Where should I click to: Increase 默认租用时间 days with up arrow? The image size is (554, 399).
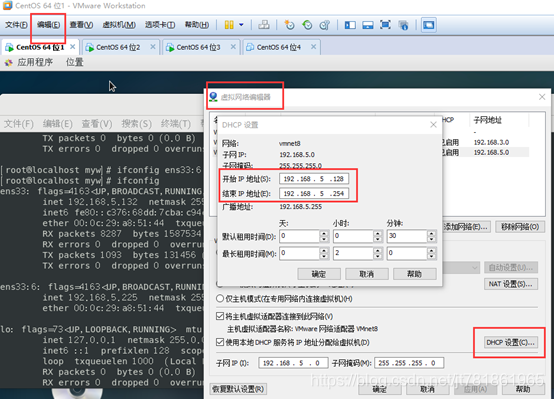coord(324,233)
